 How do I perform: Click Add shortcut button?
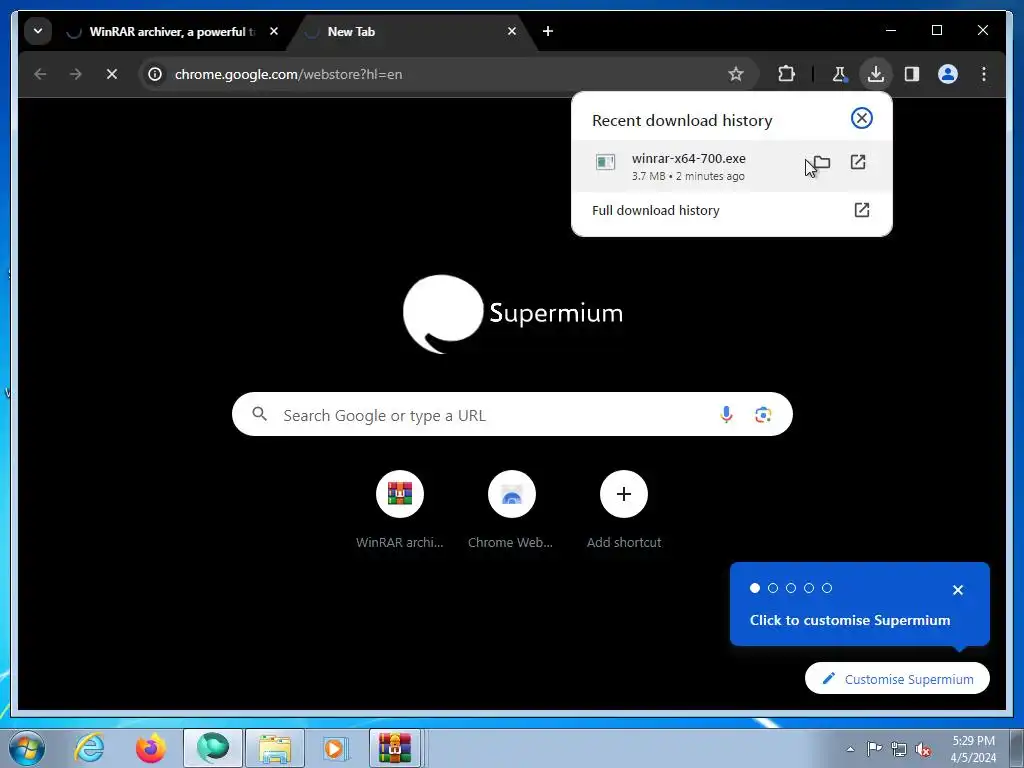[x=624, y=510]
